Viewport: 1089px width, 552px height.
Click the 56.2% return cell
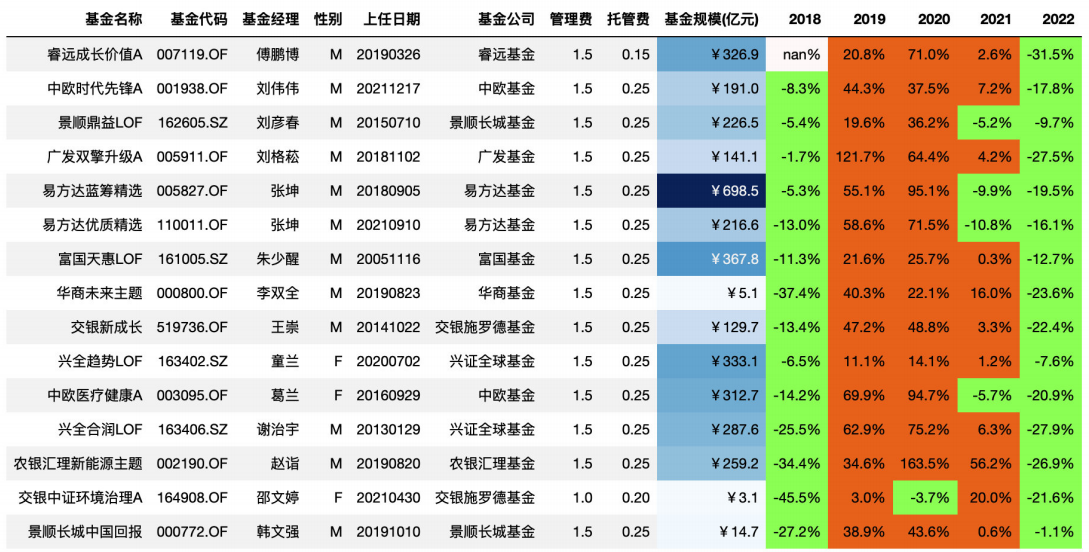point(989,464)
